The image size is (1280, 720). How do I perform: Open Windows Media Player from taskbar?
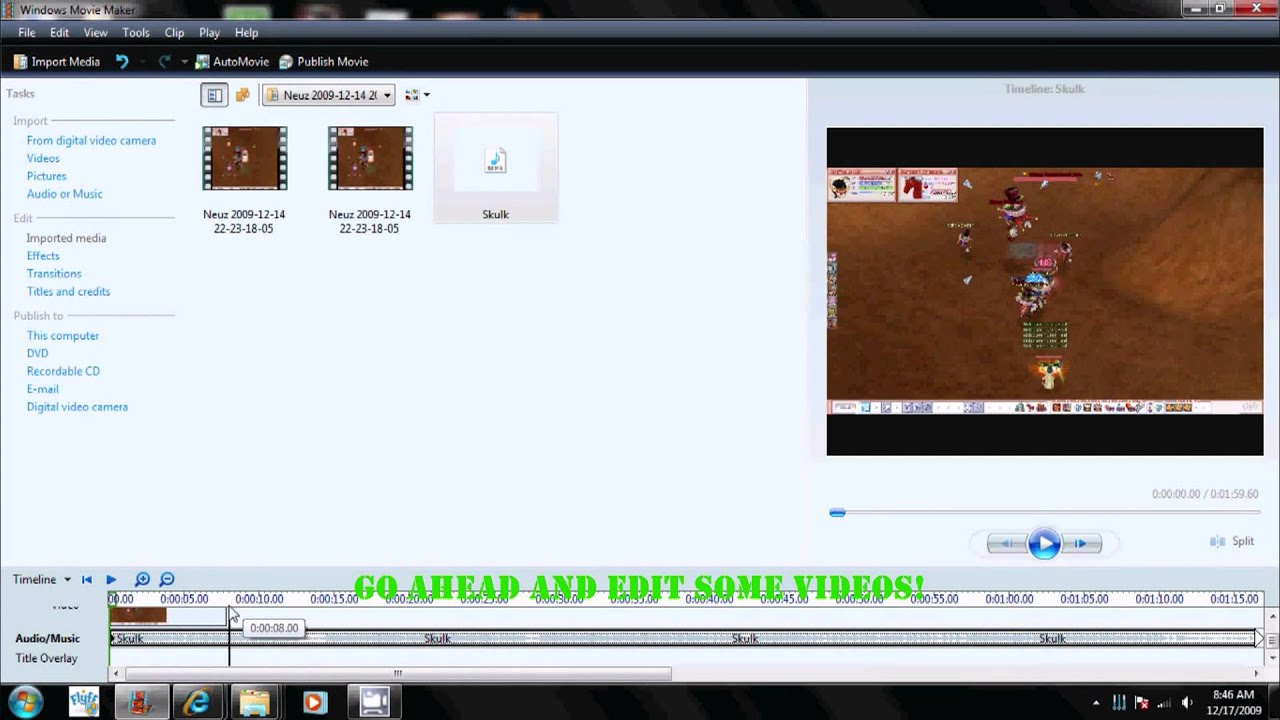(314, 702)
